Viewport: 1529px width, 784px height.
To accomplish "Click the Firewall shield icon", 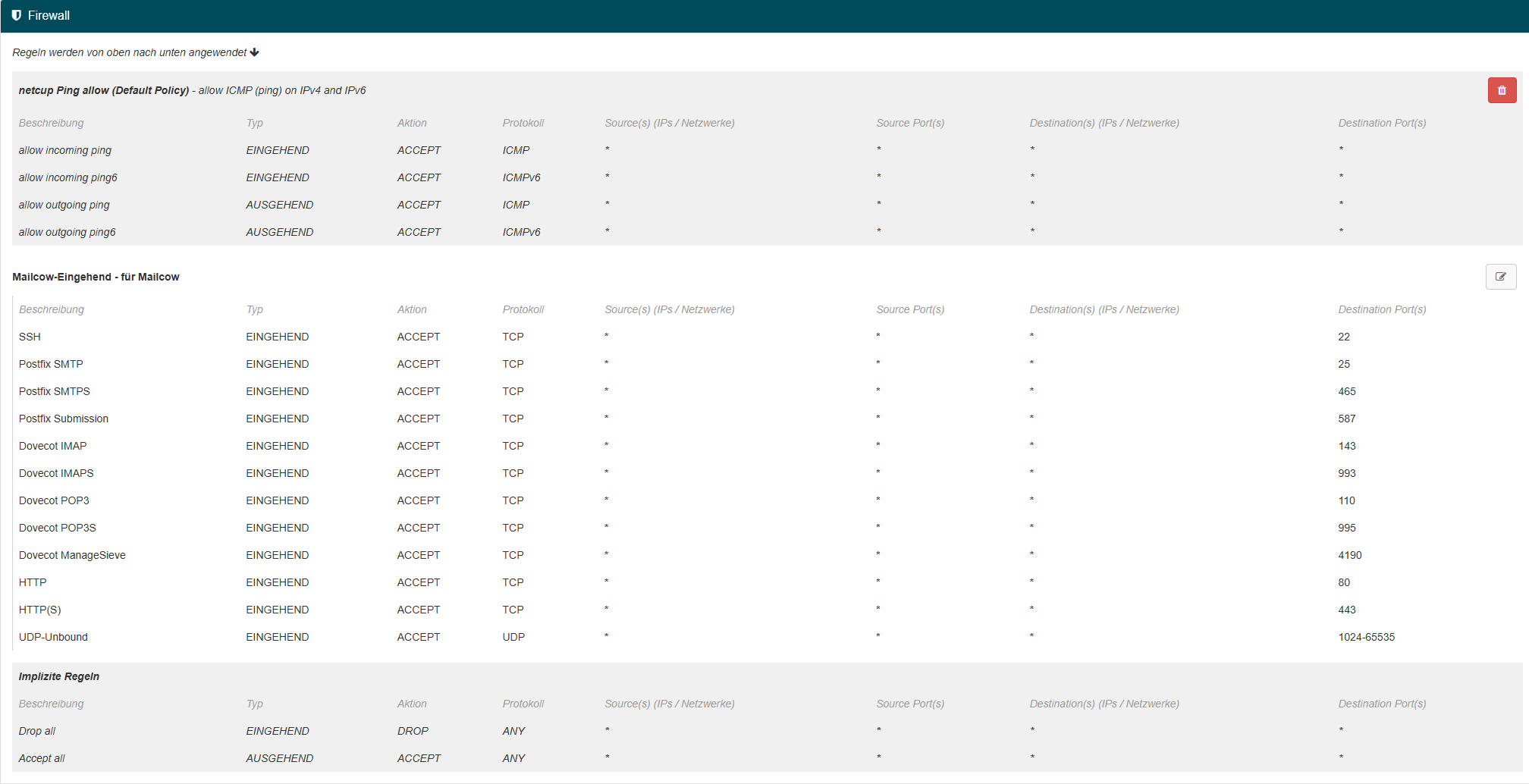I will [17, 15].
